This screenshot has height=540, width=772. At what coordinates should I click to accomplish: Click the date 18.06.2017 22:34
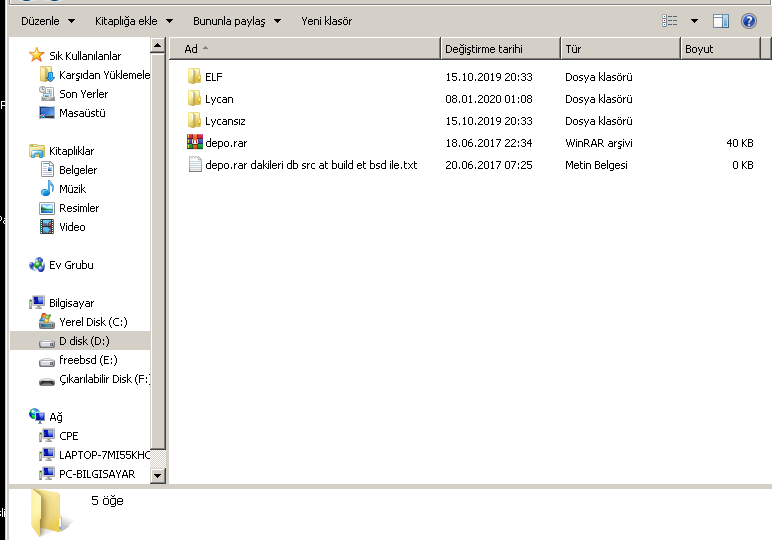pyautogui.click(x=489, y=143)
